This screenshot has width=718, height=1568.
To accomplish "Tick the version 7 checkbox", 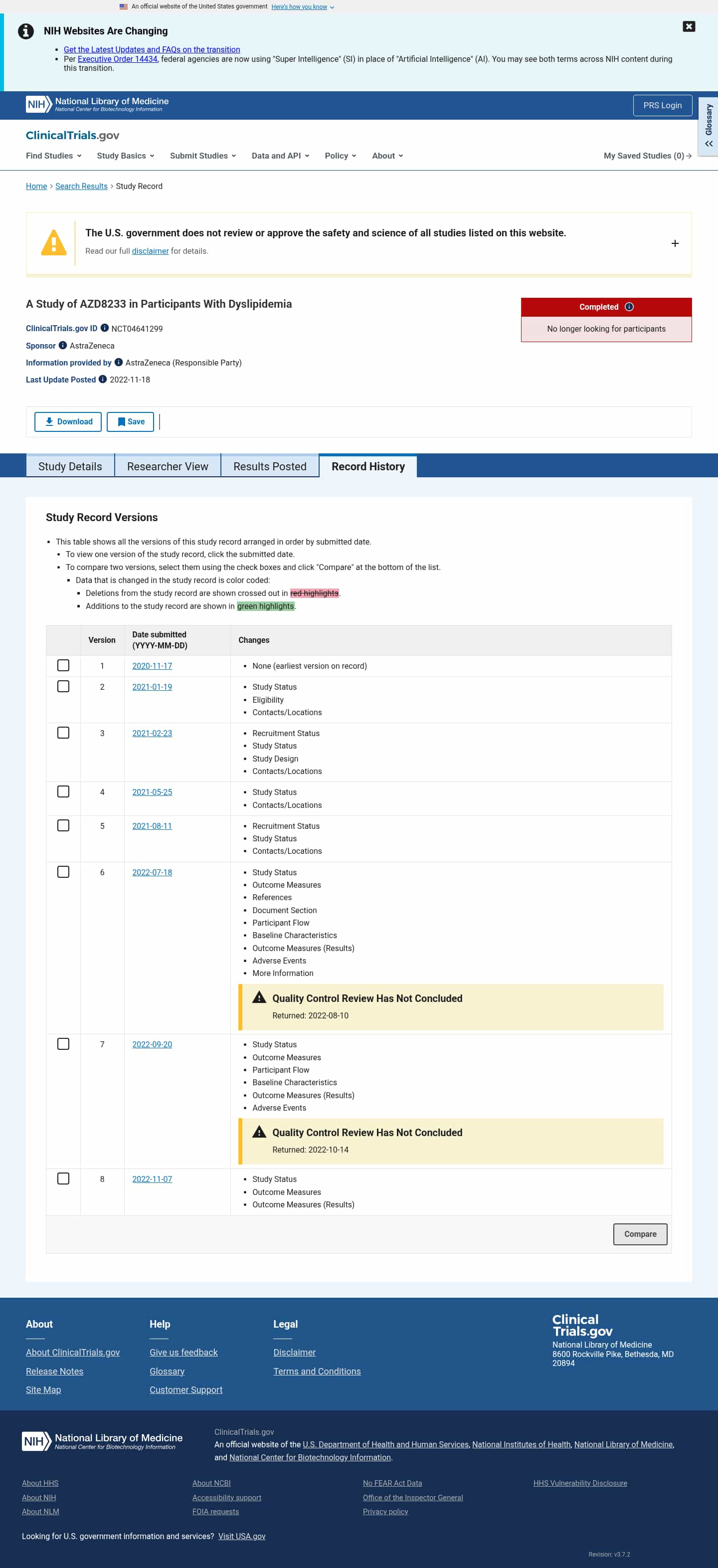I will [x=63, y=1044].
